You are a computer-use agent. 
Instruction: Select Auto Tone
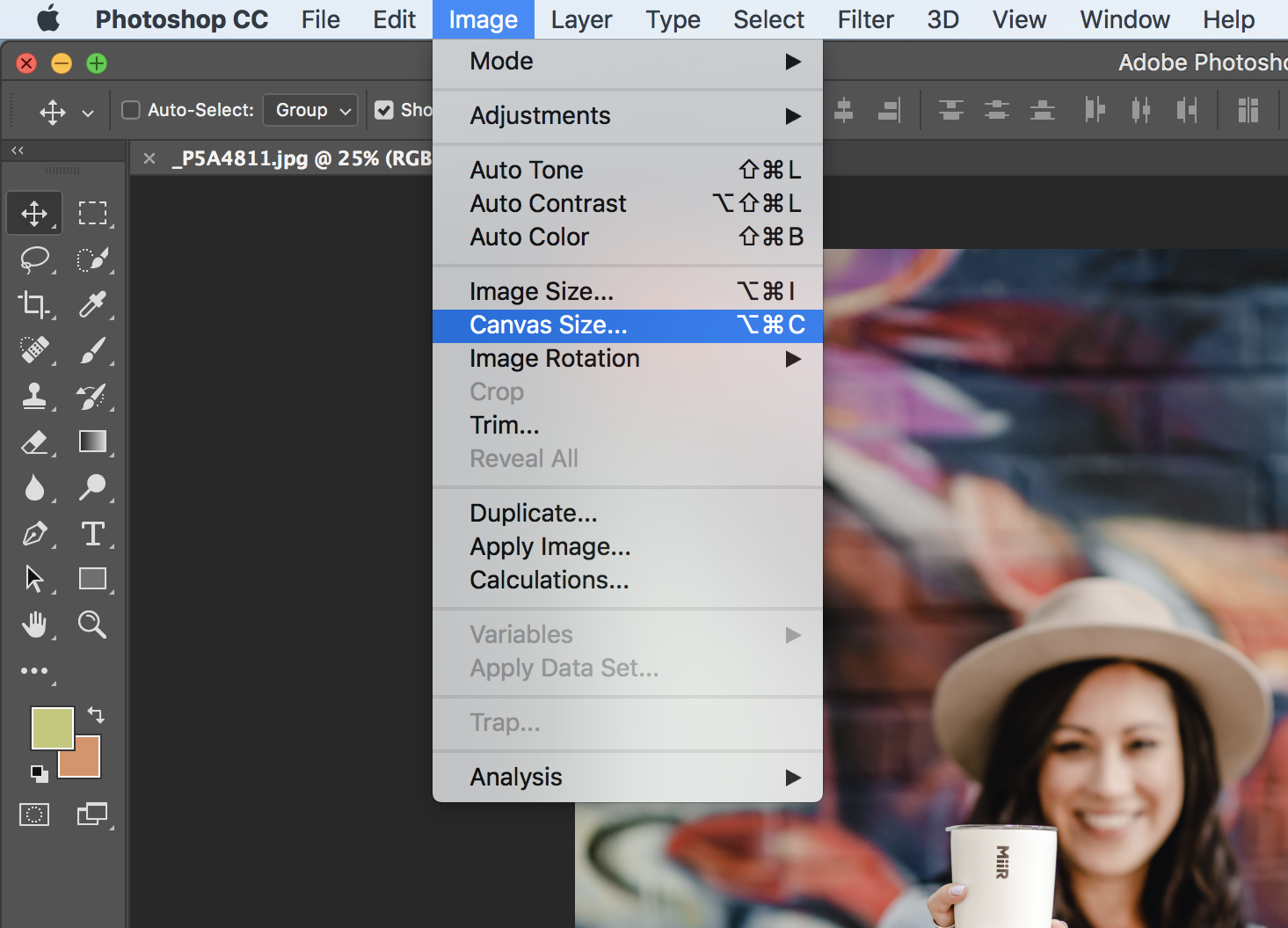pyautogui.click(x=628, y=170)
